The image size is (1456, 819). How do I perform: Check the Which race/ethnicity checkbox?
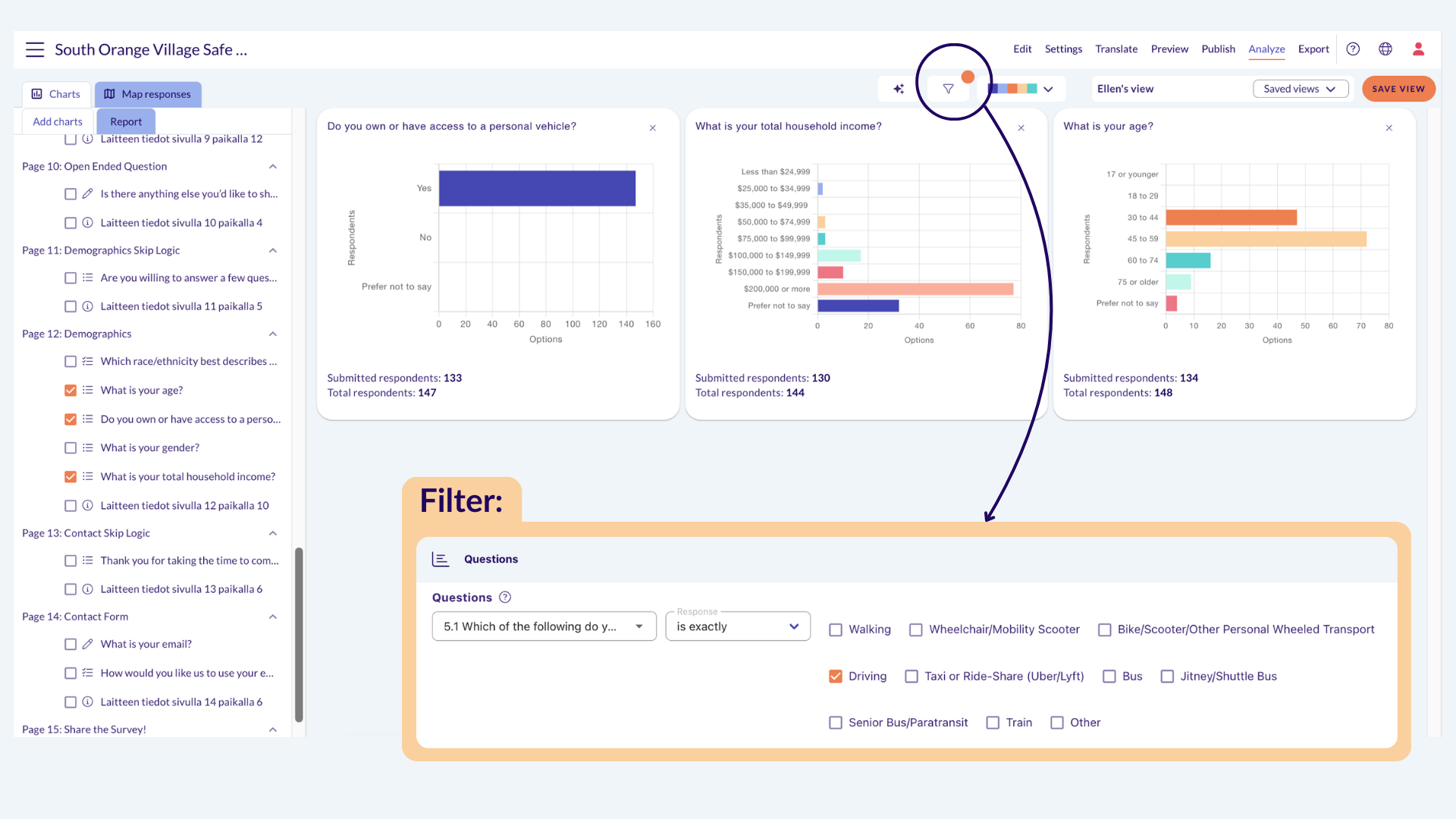pos(71,362)
